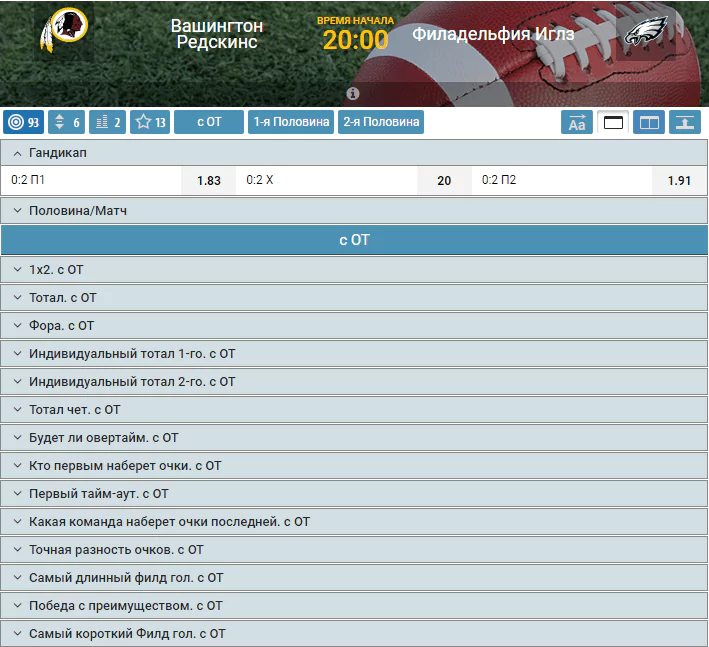This screenshot has width=709, height=647.
Task: Collapse the Гандикап section
Action: [354, 153]
